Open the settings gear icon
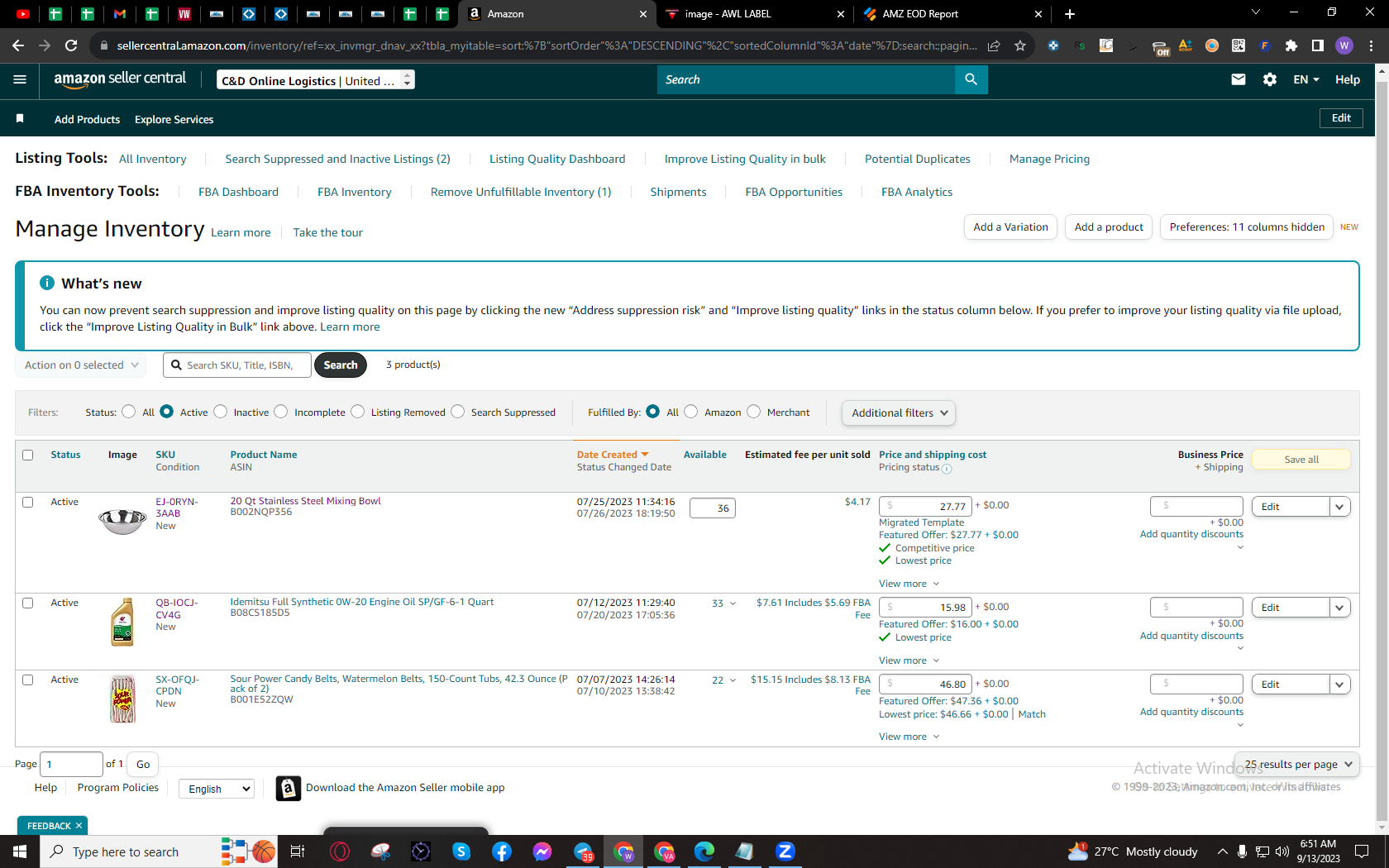The image size is (1389, 868). click(1270, 79)
